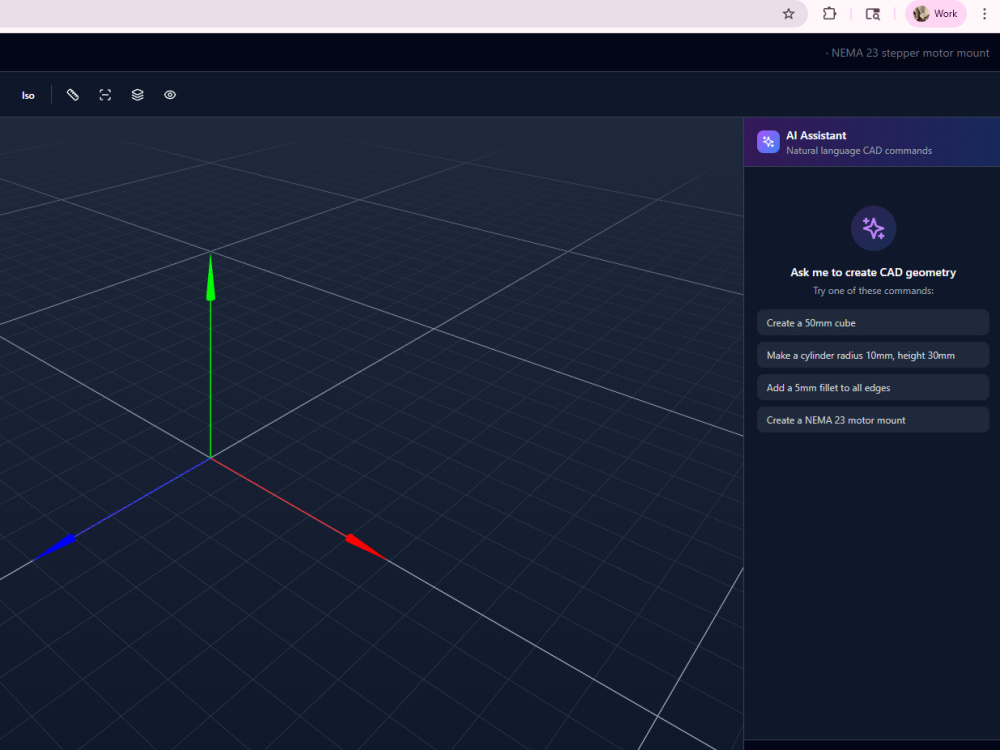
Task: Click the 'NEMA 23 stepper motor mount' title
Action: [x=909, y=53]
